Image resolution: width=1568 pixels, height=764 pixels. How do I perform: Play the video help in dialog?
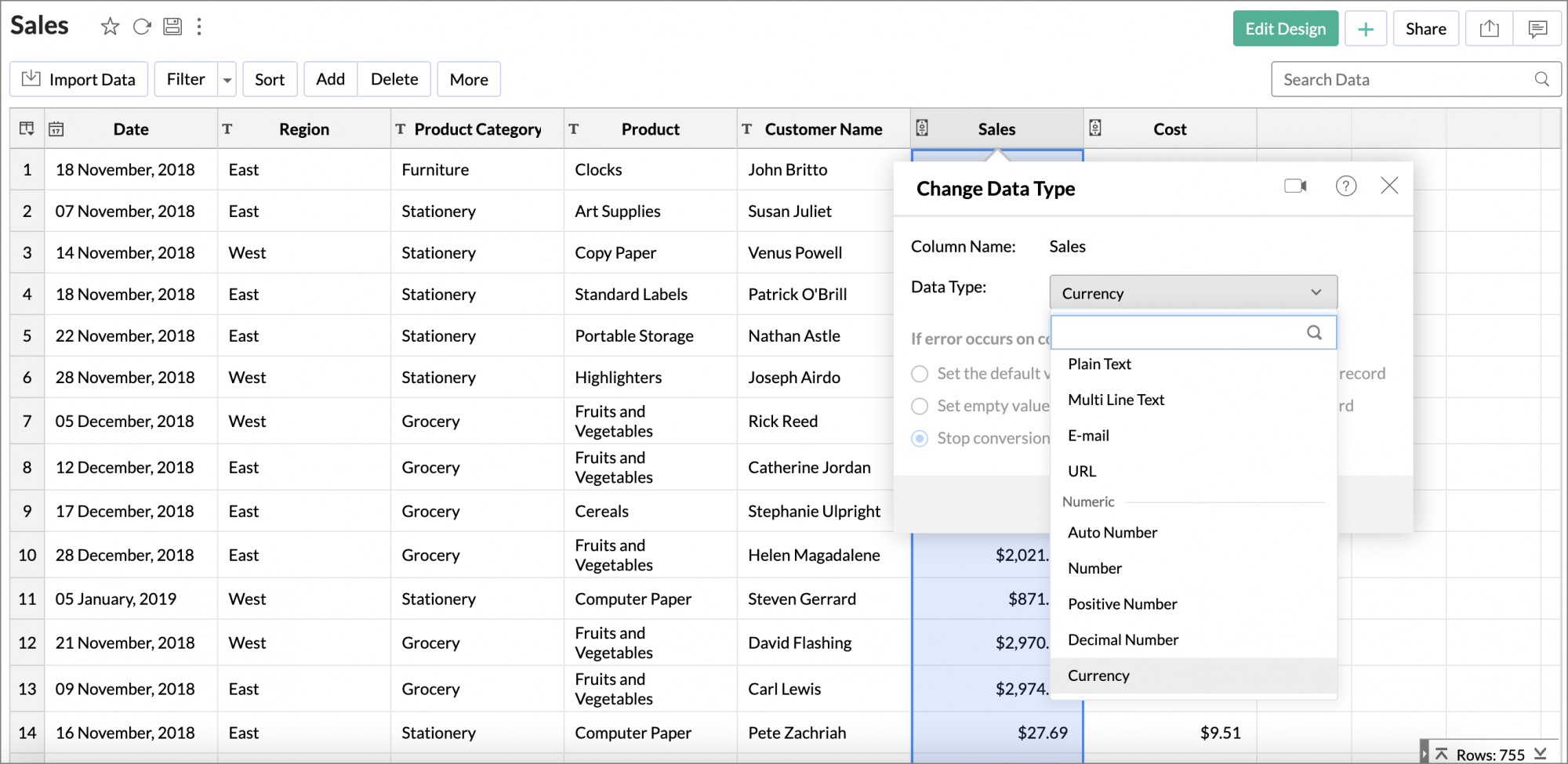(1295, 186)
